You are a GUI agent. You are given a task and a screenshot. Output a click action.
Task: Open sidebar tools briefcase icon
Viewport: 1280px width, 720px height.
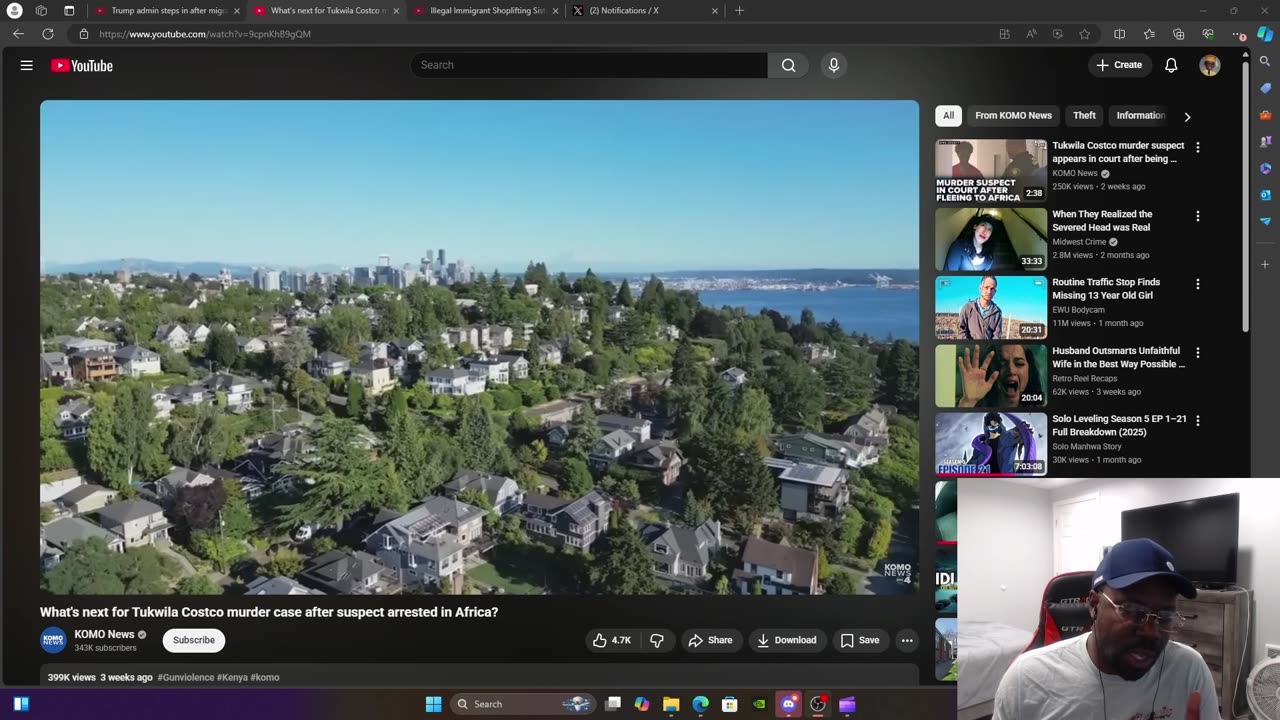[1265, 115]
